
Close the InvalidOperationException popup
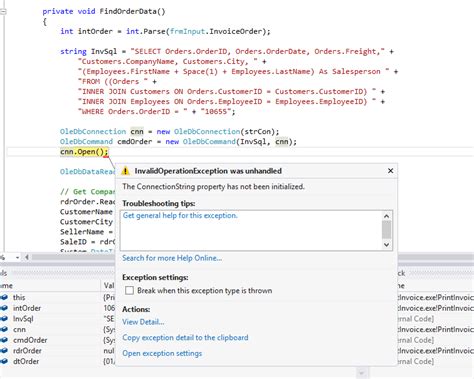point(391,171)
